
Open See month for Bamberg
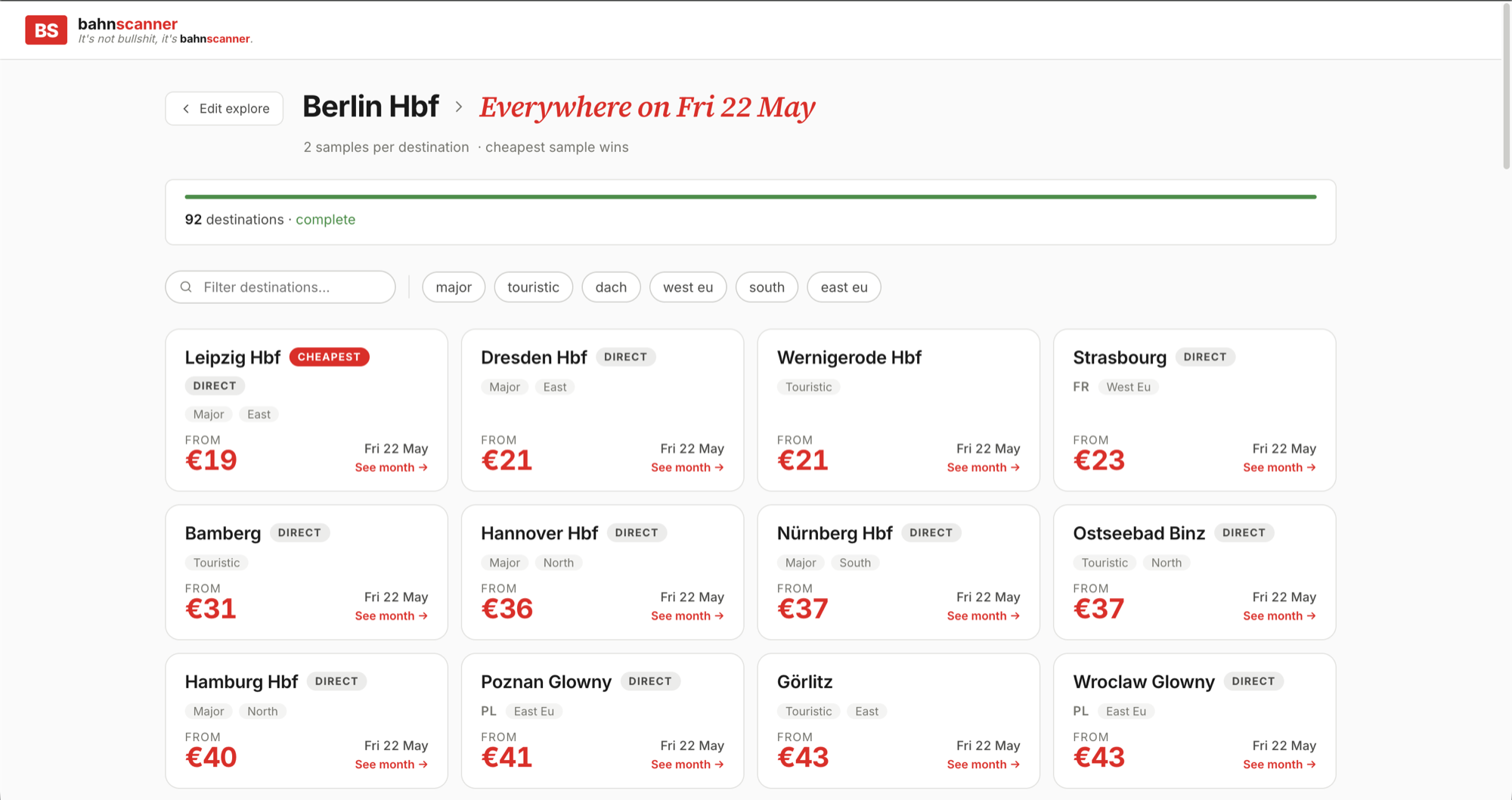(392, 616)
